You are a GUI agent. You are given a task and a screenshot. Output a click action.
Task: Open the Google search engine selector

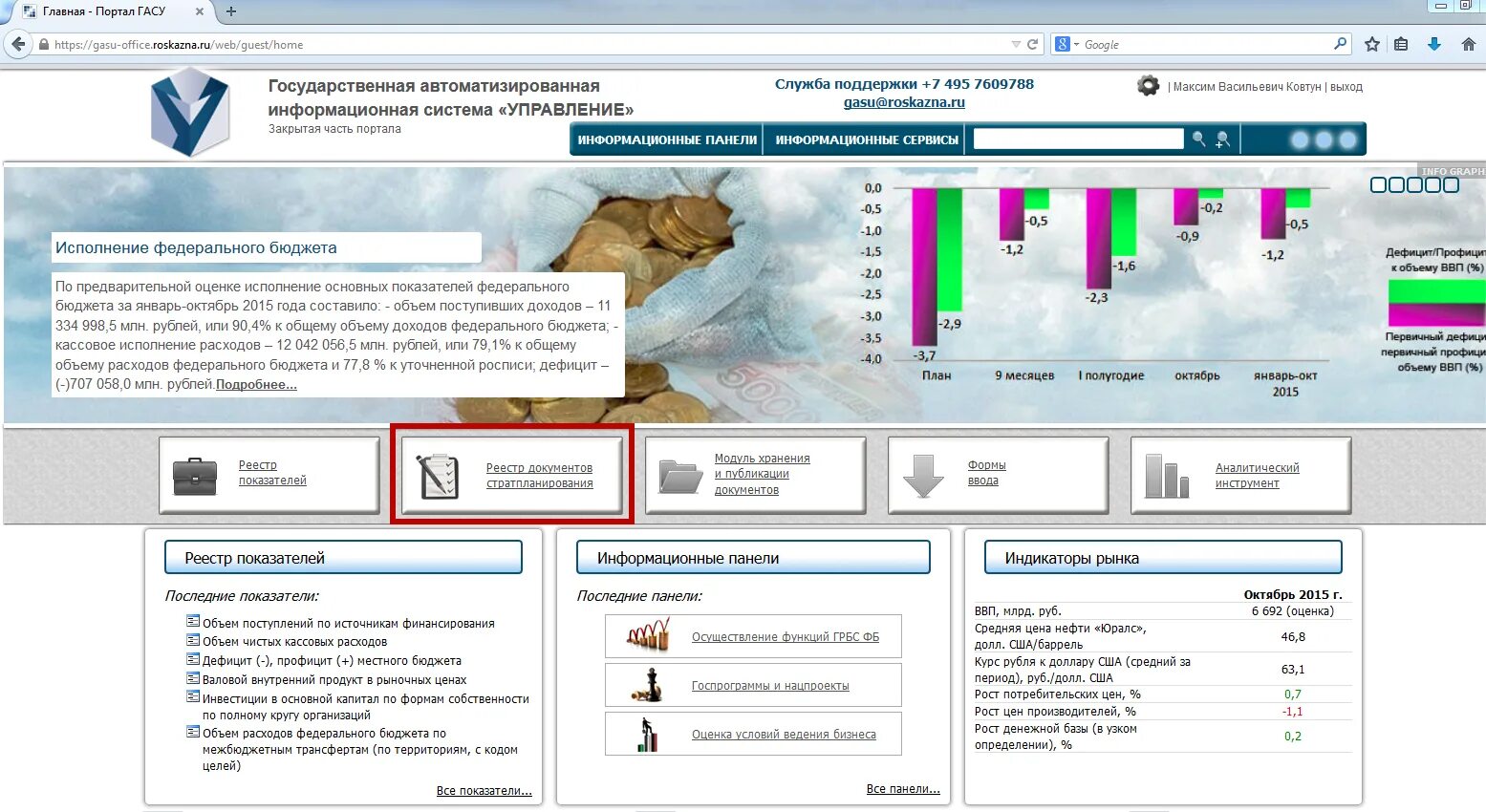(x=1066, y=44)
